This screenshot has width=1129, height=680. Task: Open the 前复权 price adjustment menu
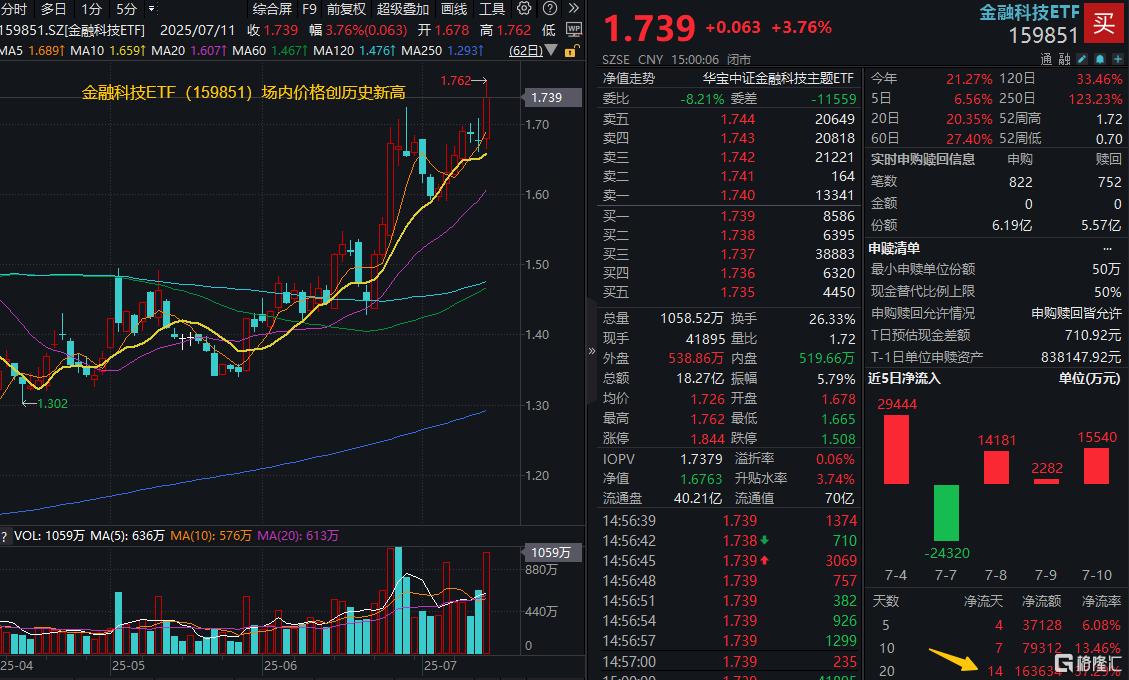coord(346,9)
